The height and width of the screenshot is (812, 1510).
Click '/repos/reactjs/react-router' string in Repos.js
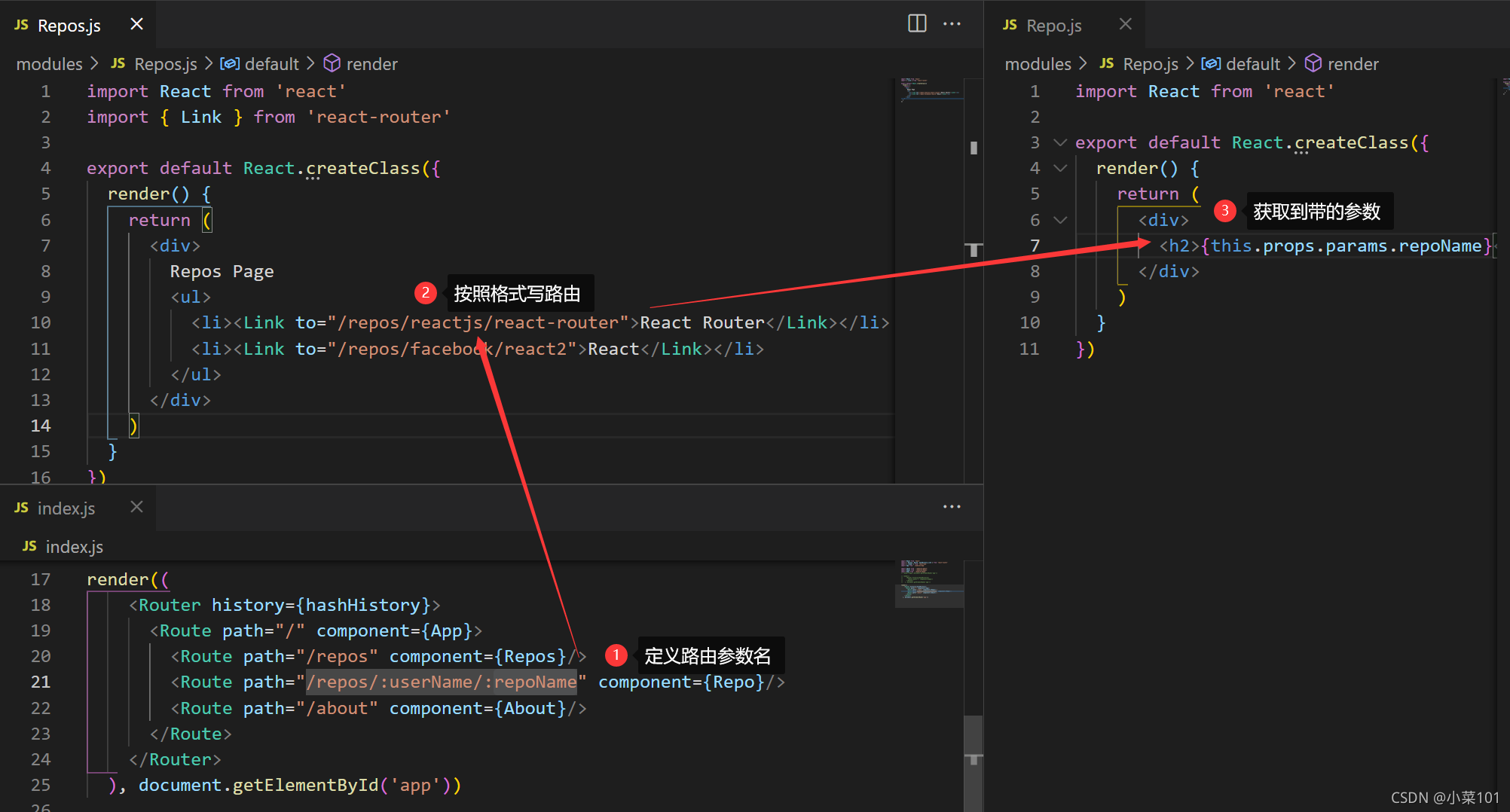[x=482, y=322]
